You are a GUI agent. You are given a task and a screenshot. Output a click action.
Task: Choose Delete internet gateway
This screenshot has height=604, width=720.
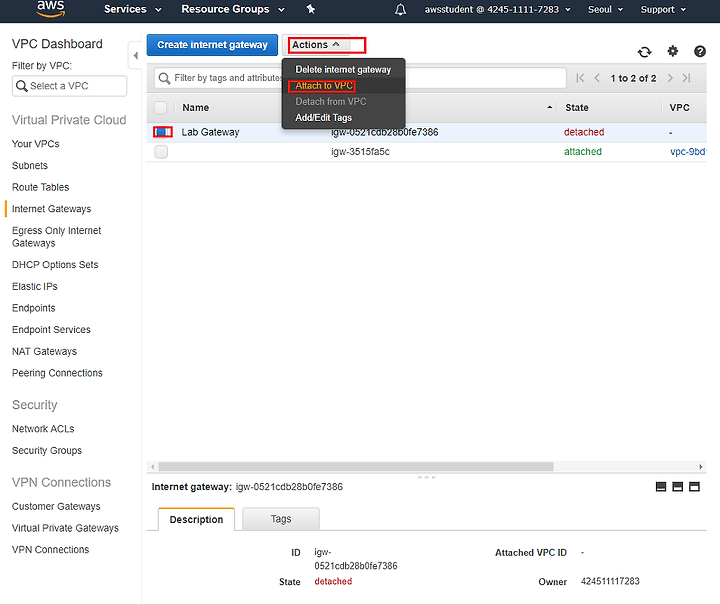(x=343, y=70)
